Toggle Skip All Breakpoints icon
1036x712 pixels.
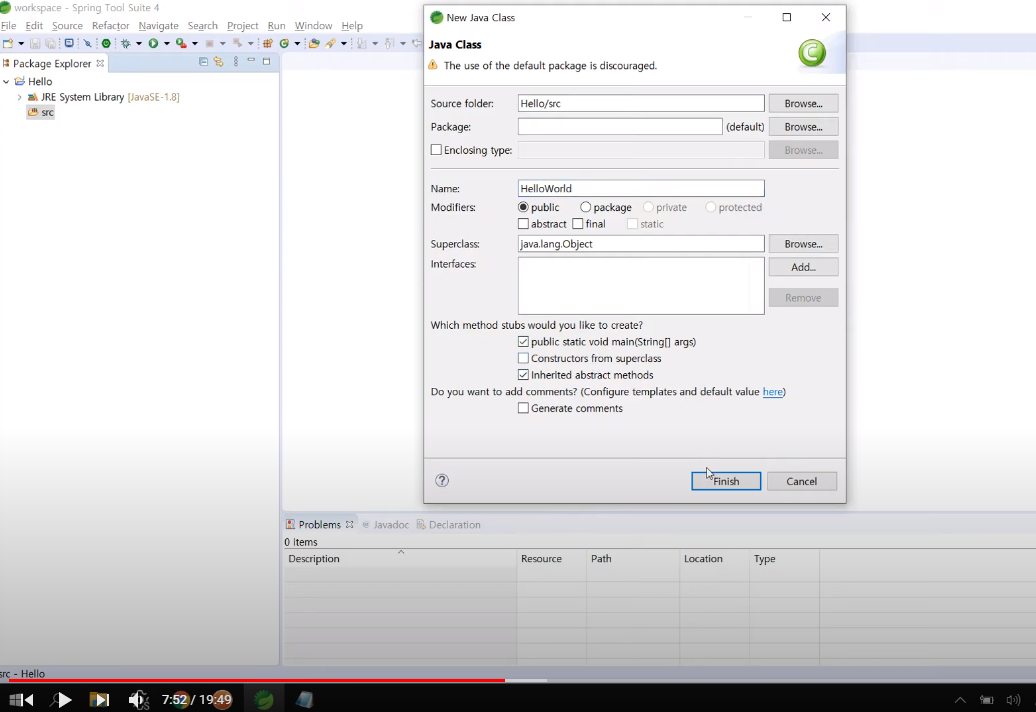tap(87, 44)
